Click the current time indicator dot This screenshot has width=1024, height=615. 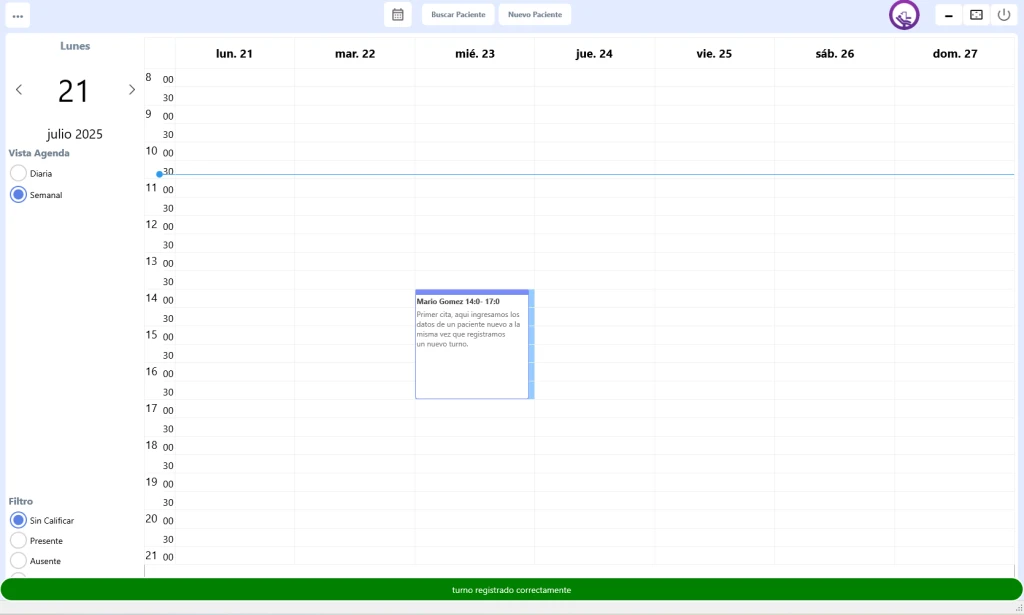coord(159,174)
